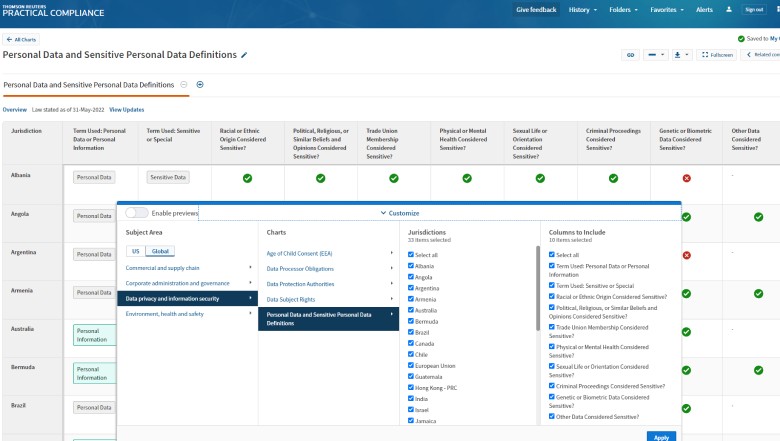The height and width of the screenshot is (441, 780).
Task: Click the Apply button
Action: pos(661,437)
